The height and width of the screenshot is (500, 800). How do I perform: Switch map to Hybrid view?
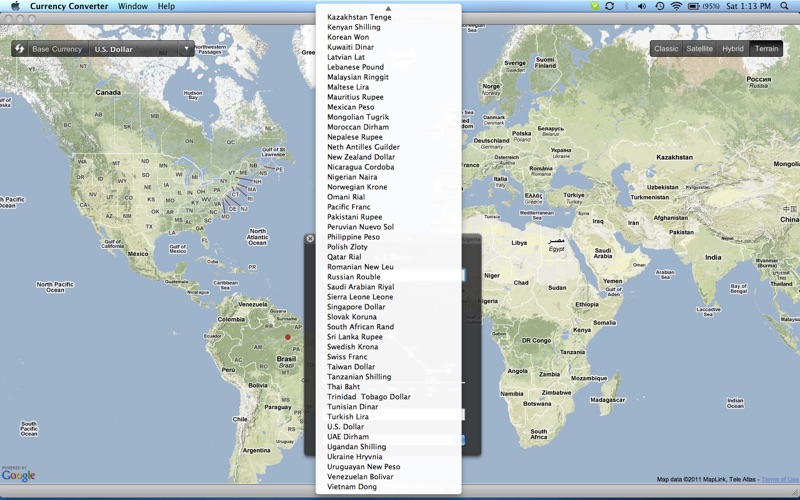pos(733,48)
